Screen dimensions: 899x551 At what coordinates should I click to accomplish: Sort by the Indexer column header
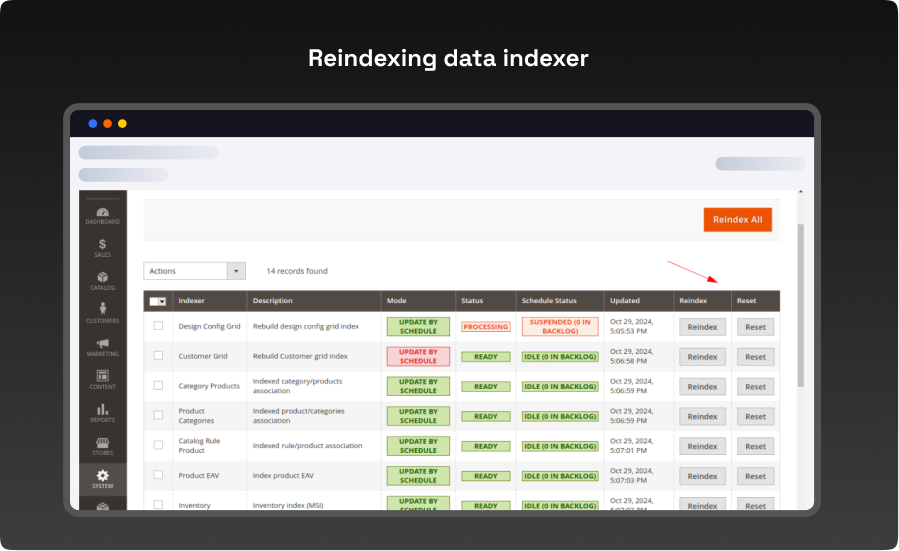(x=190, y=301)
